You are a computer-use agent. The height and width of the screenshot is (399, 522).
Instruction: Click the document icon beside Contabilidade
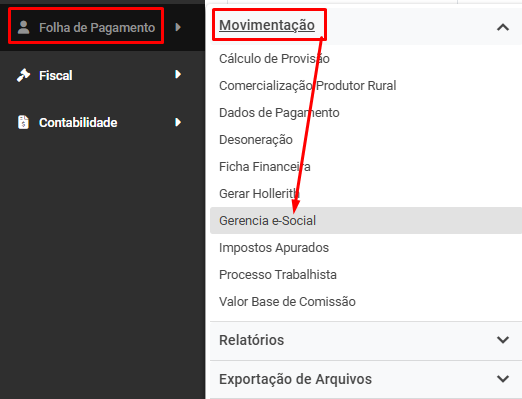(23, 122)
